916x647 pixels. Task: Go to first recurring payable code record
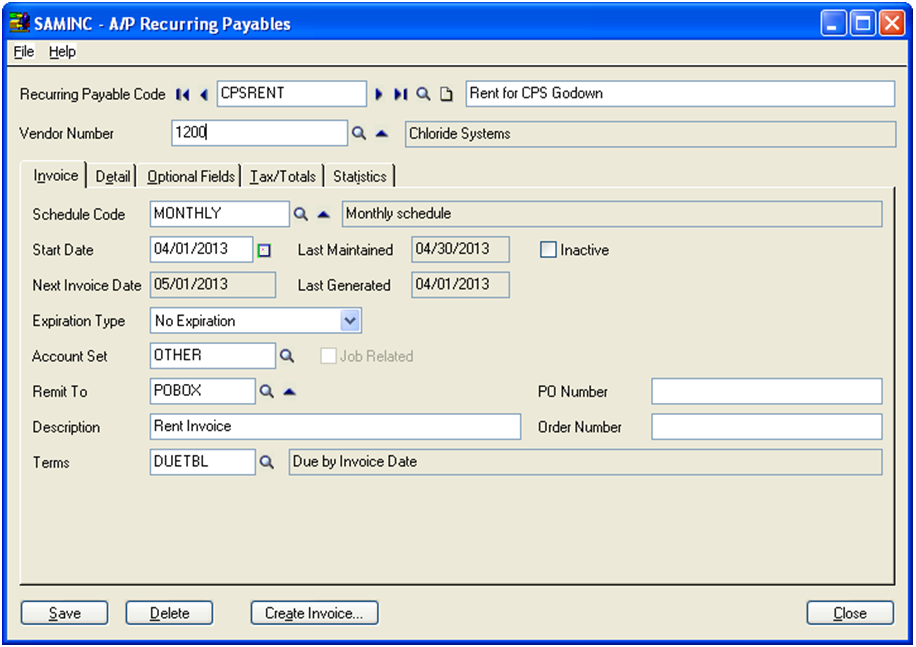(182, 94)
